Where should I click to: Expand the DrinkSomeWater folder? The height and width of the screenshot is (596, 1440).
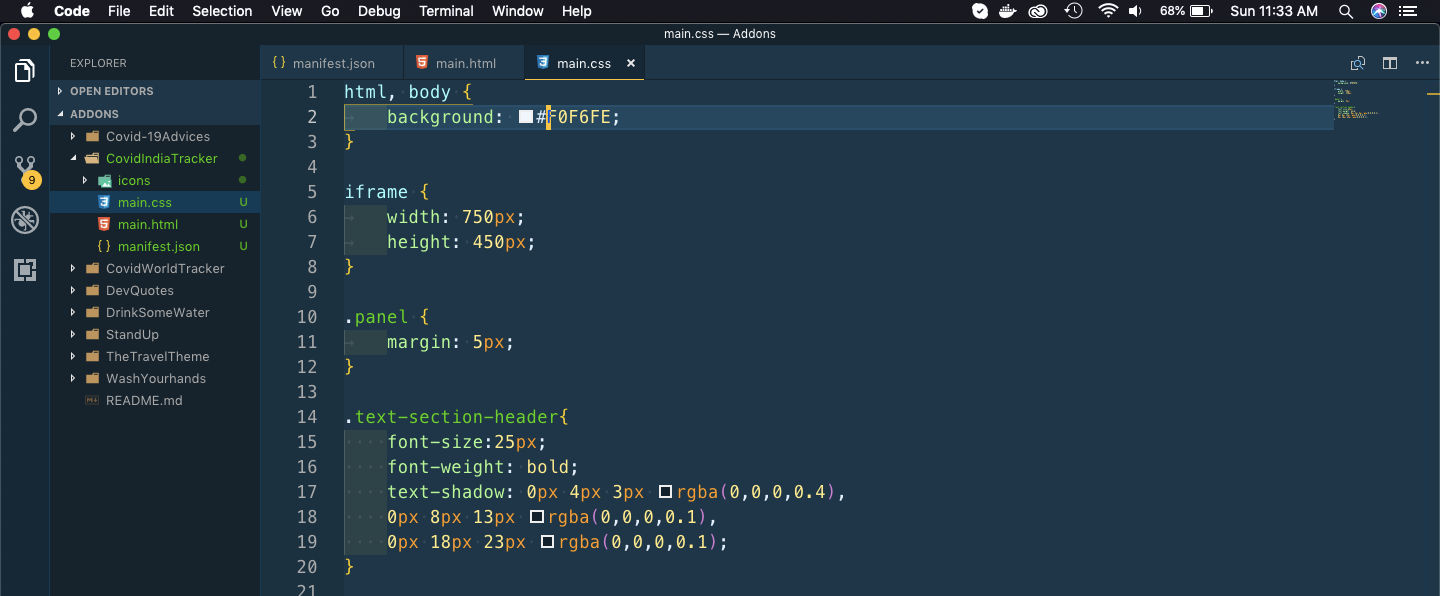click(x=72, y=312)
